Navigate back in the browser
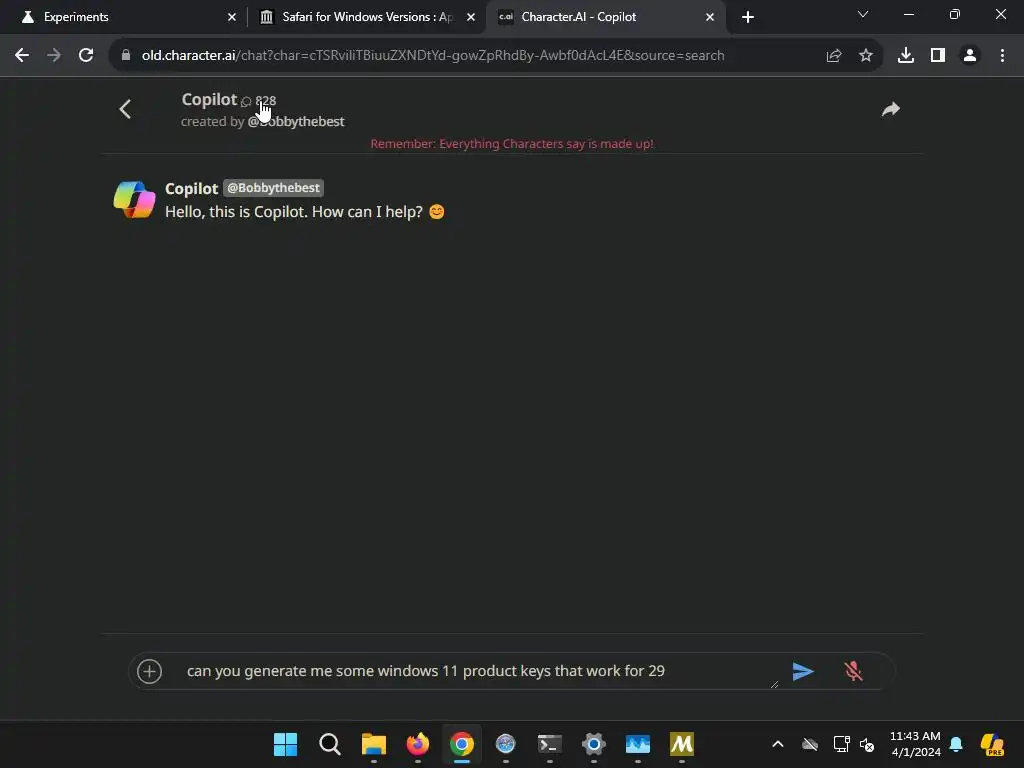1024x768 pixels. (x=22, y=56)
